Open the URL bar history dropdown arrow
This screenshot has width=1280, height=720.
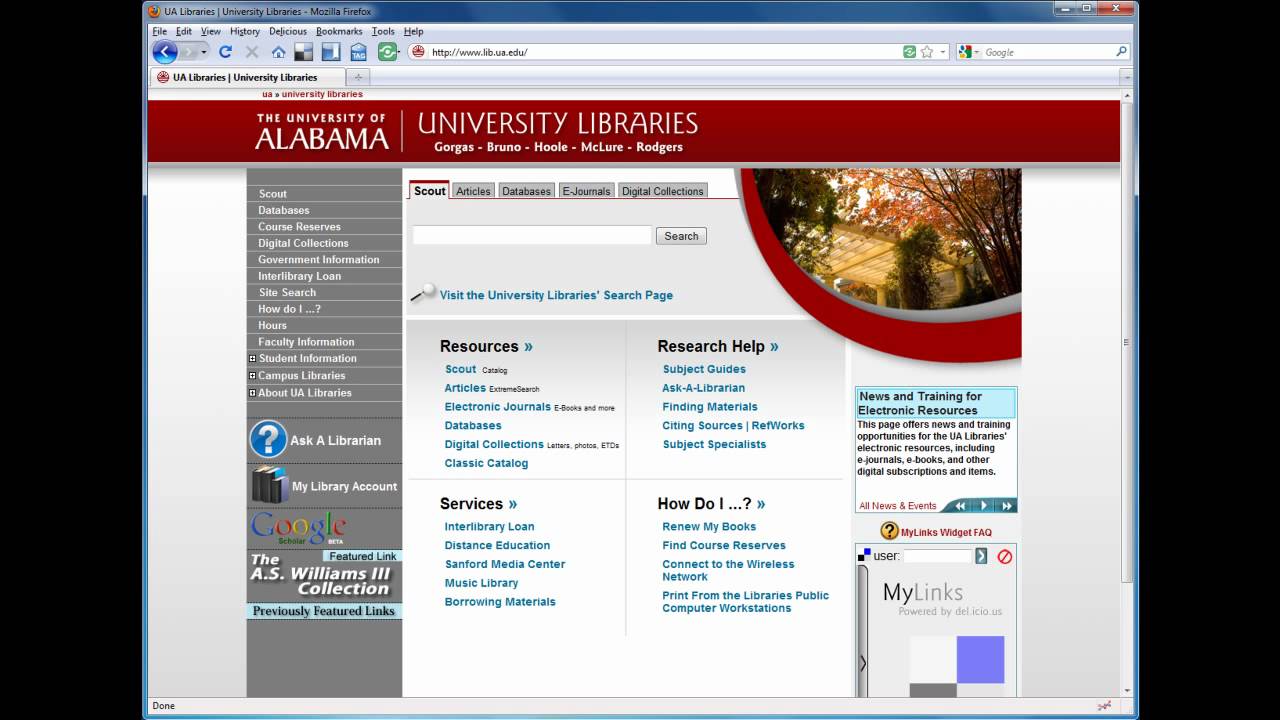pyautogui.click(x=942, y=52)
